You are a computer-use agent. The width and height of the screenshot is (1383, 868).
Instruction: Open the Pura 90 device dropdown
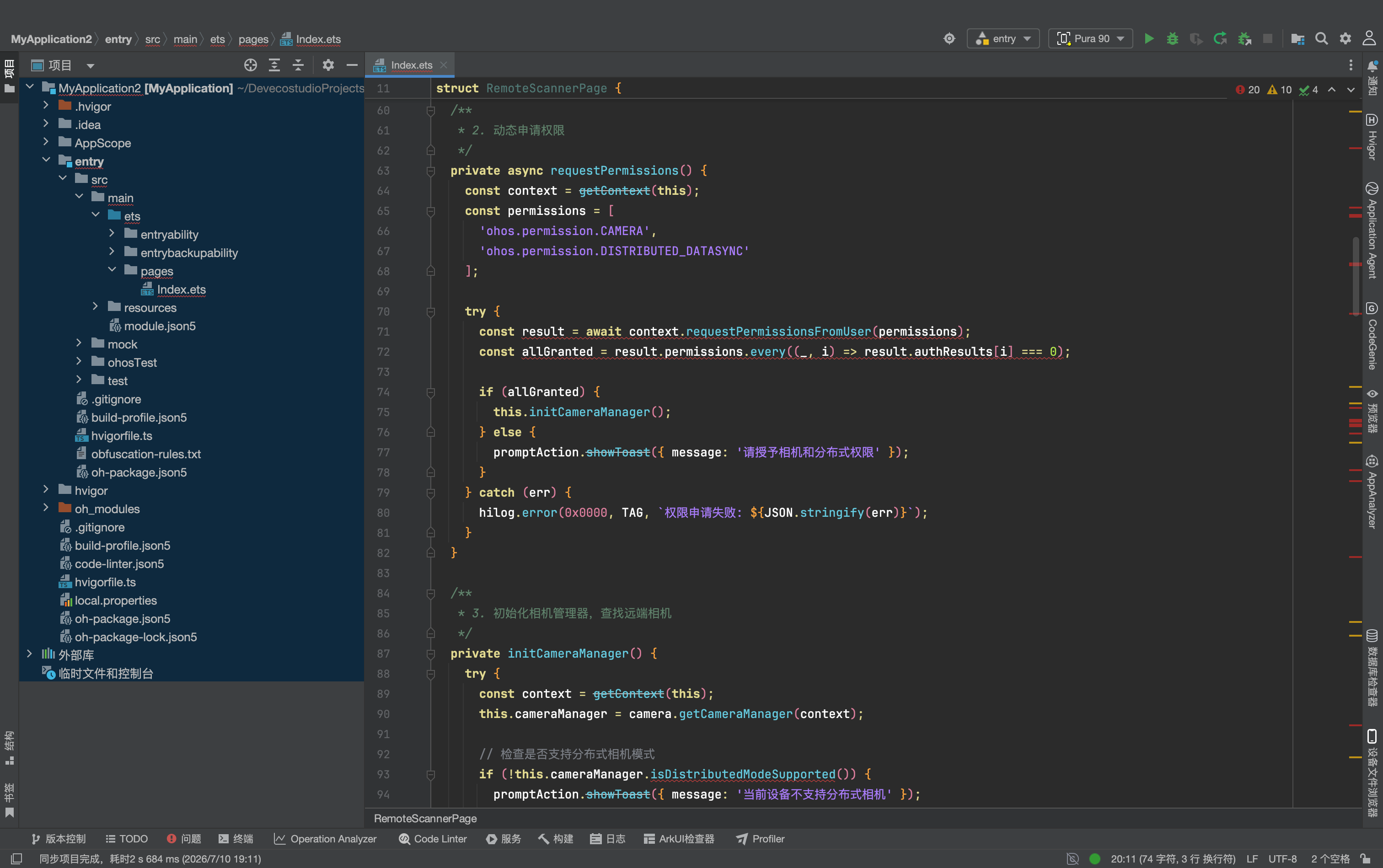point(1090,38)
